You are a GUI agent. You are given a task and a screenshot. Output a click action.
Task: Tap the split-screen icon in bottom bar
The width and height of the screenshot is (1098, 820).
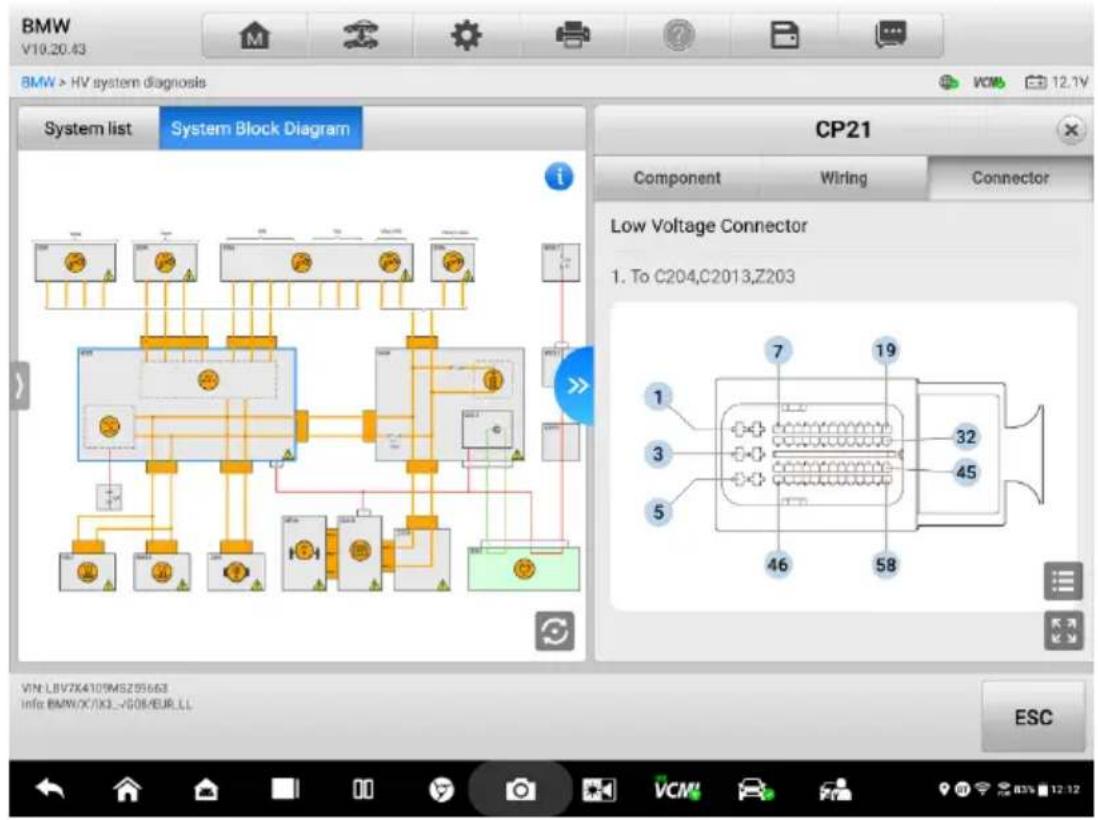click(363, 790)
